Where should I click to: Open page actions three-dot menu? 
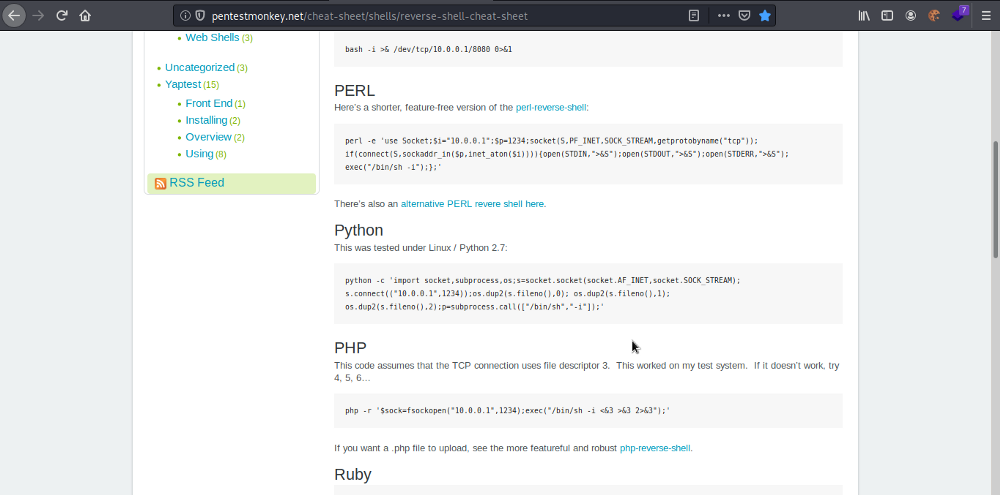tap(724, 16)
